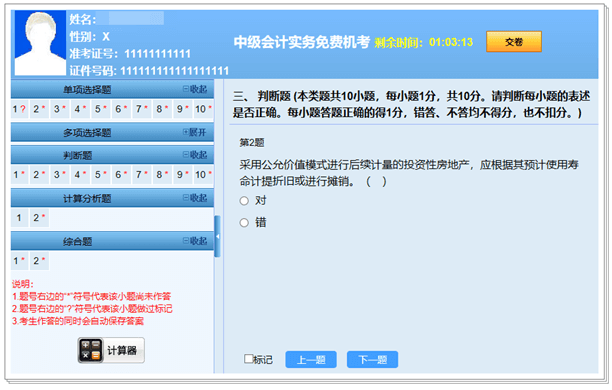Click the sidebar collapse arrow handle
Screen dimensions: 612x390
(x=217, y=236)
